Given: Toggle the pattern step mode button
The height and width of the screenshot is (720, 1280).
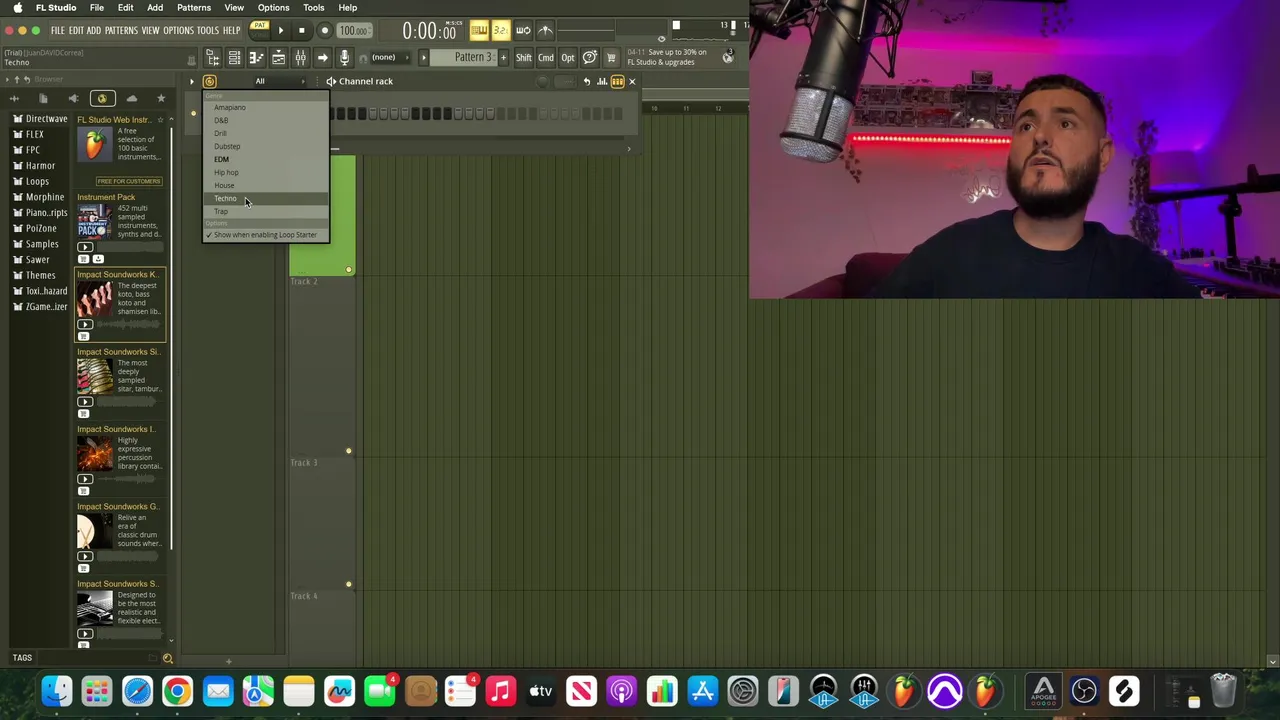Looking at the screenshot, I should point(478,30).
